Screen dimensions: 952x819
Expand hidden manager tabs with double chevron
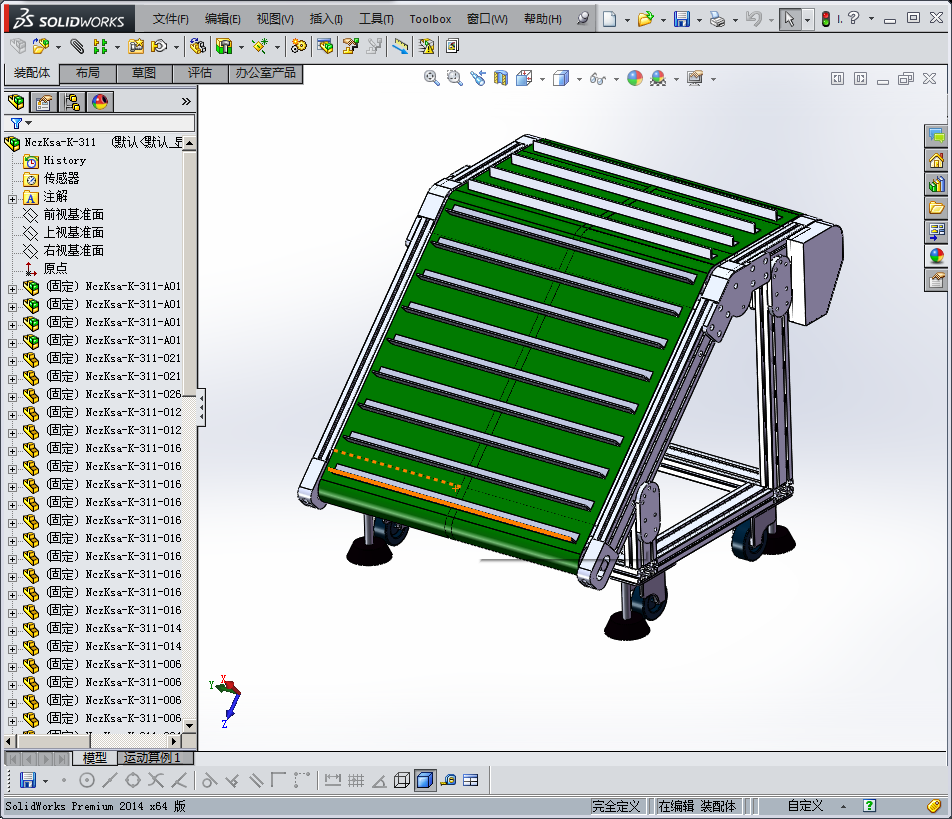[x=186, y=101]
